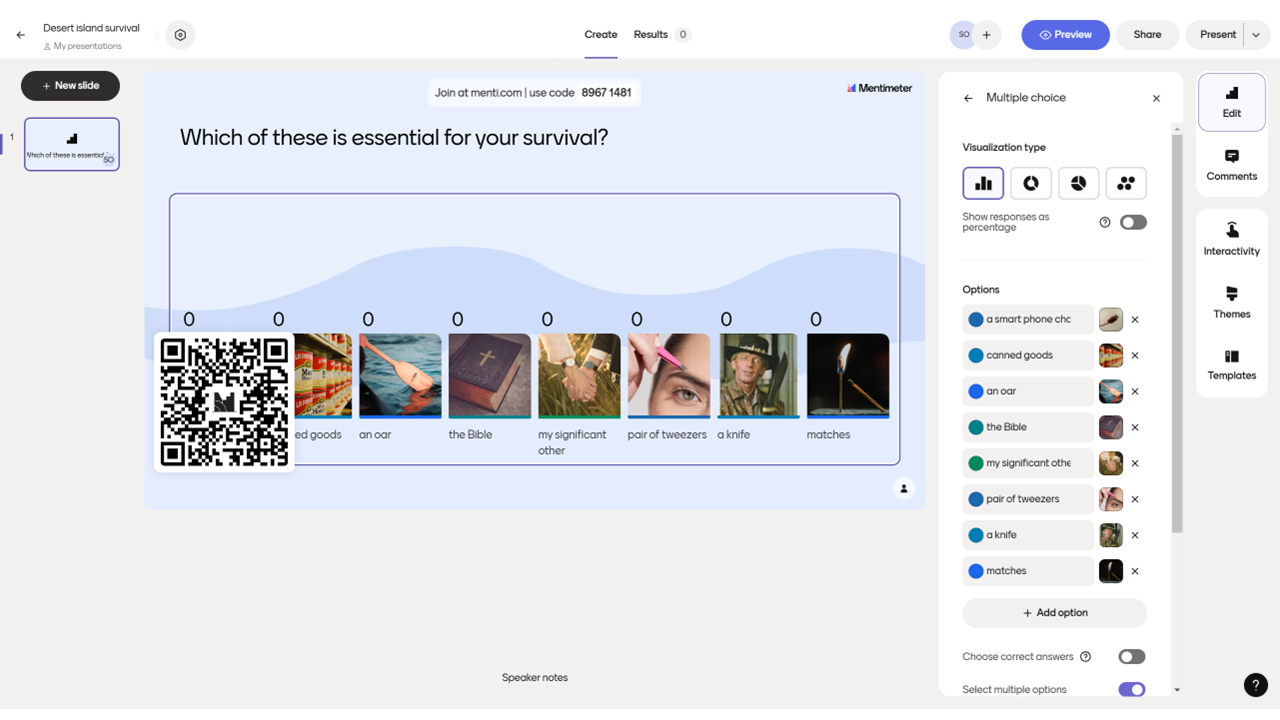This screenshot has height=720, width=1280.
Task: Click the add collaborator plus button
Action: click(986, 35)
